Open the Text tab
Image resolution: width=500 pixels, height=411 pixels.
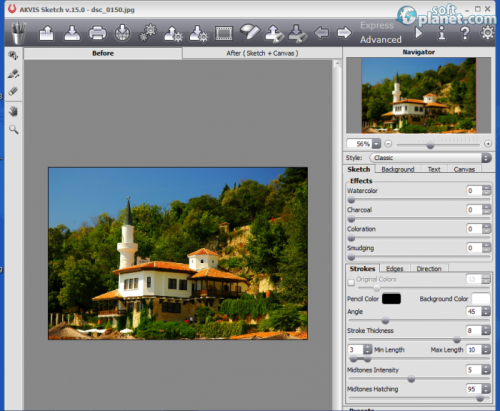434,169
